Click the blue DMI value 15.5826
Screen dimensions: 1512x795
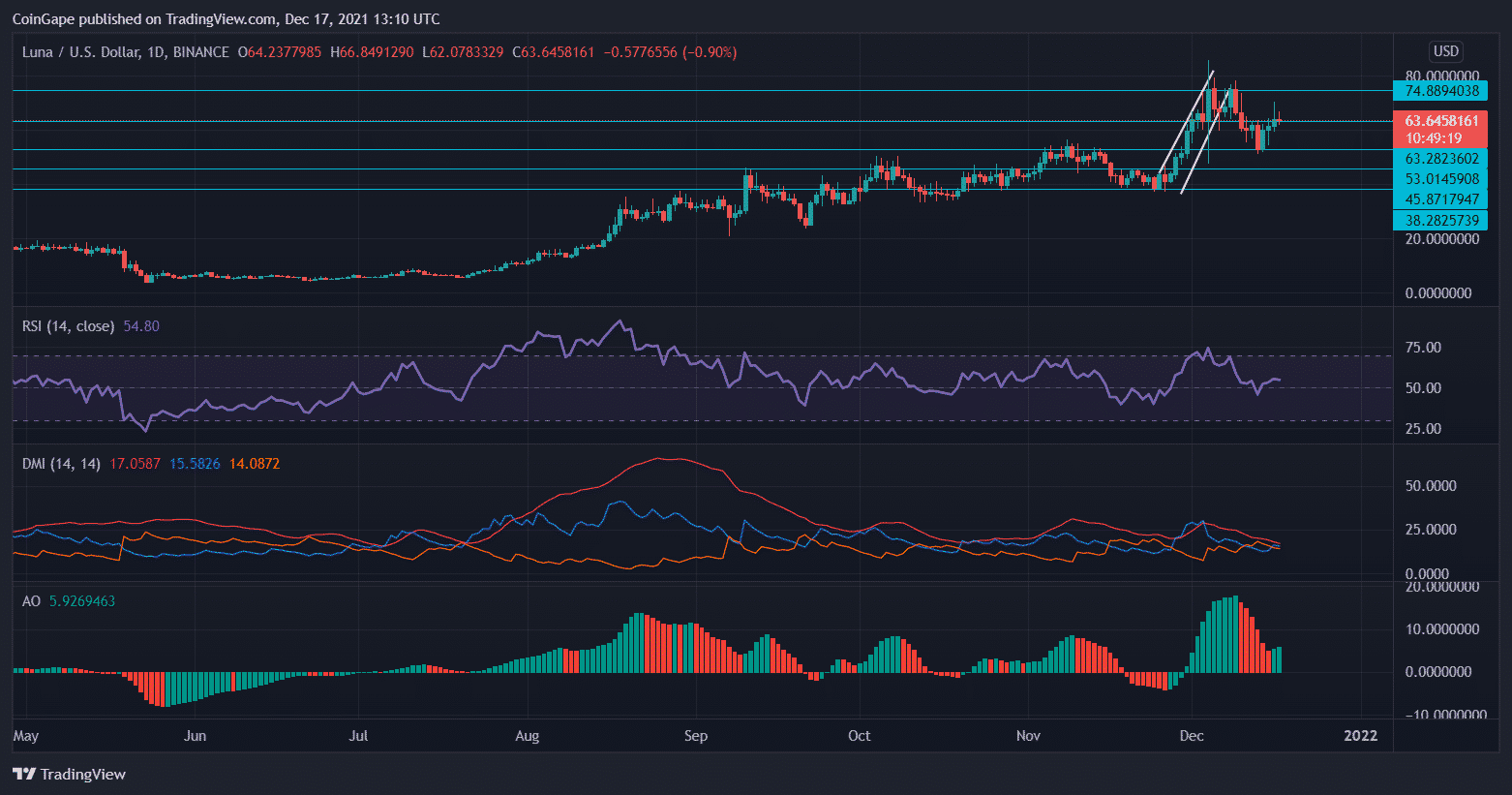pyautogui.click(x=194, y=464)
